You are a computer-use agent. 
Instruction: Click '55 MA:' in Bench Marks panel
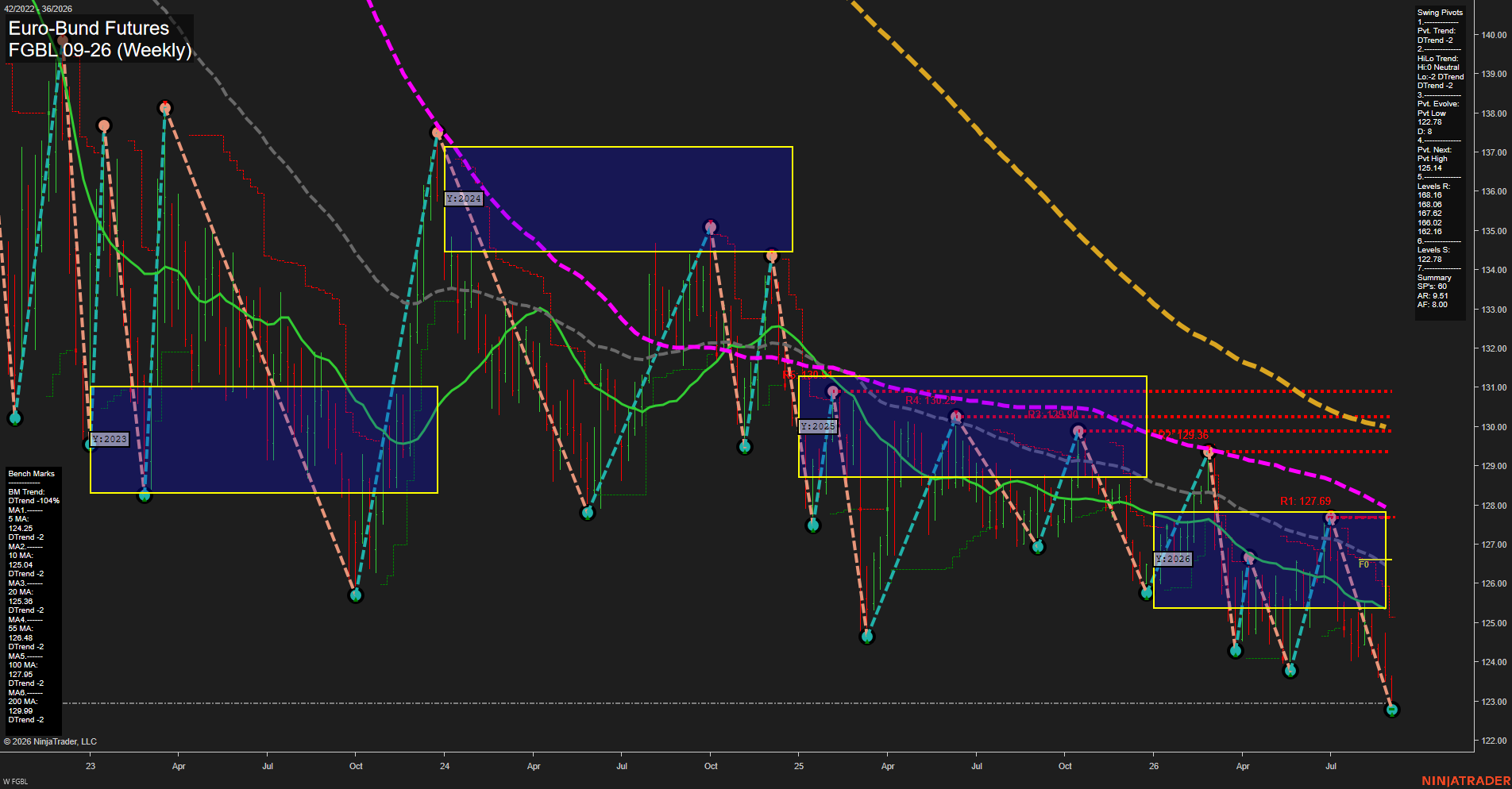[21, 629]
